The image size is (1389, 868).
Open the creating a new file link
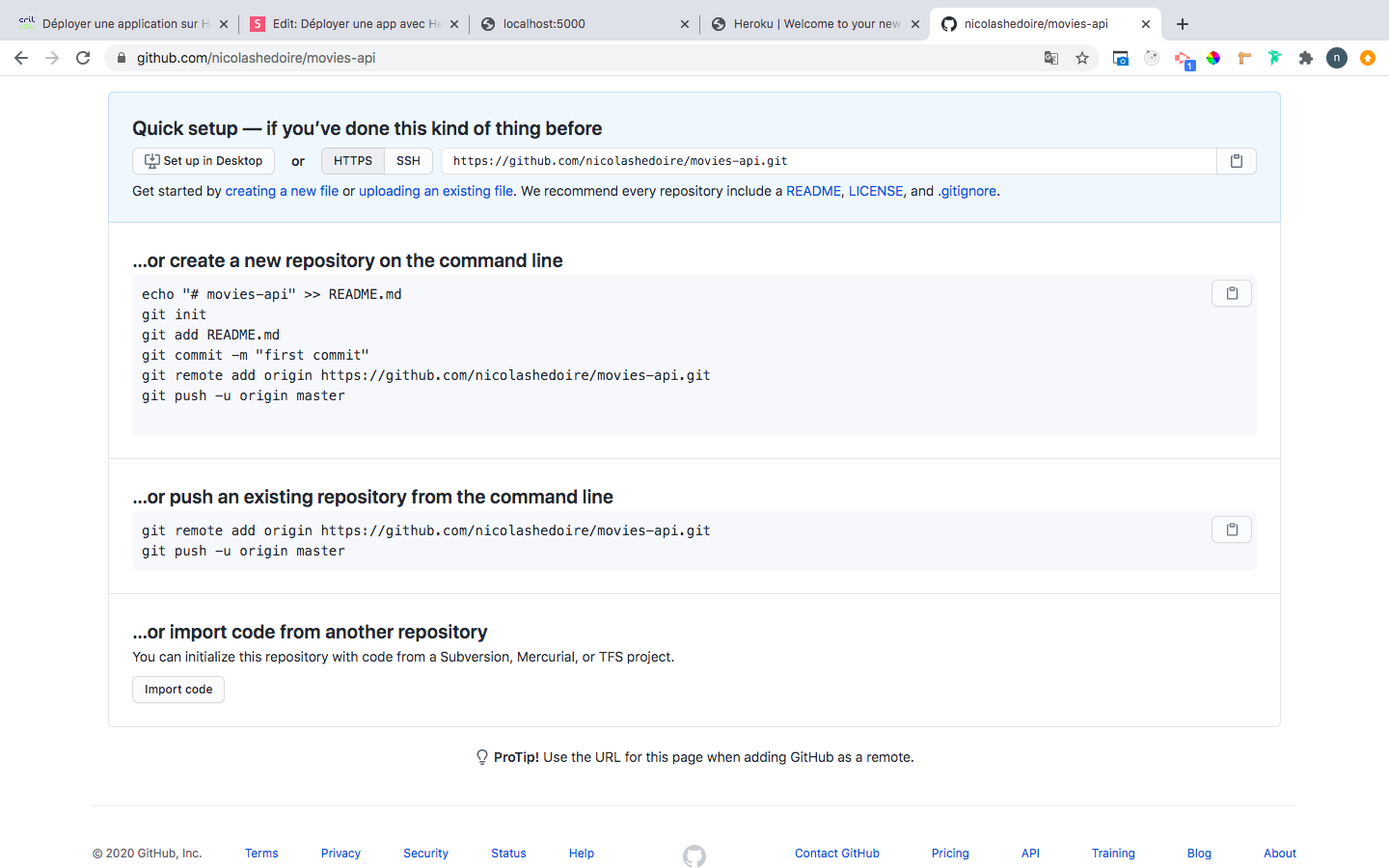coord(282,191)
